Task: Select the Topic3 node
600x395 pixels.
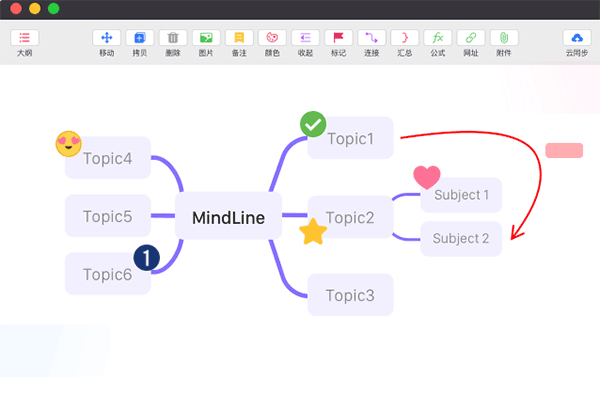Action: [x=351, y=295]
